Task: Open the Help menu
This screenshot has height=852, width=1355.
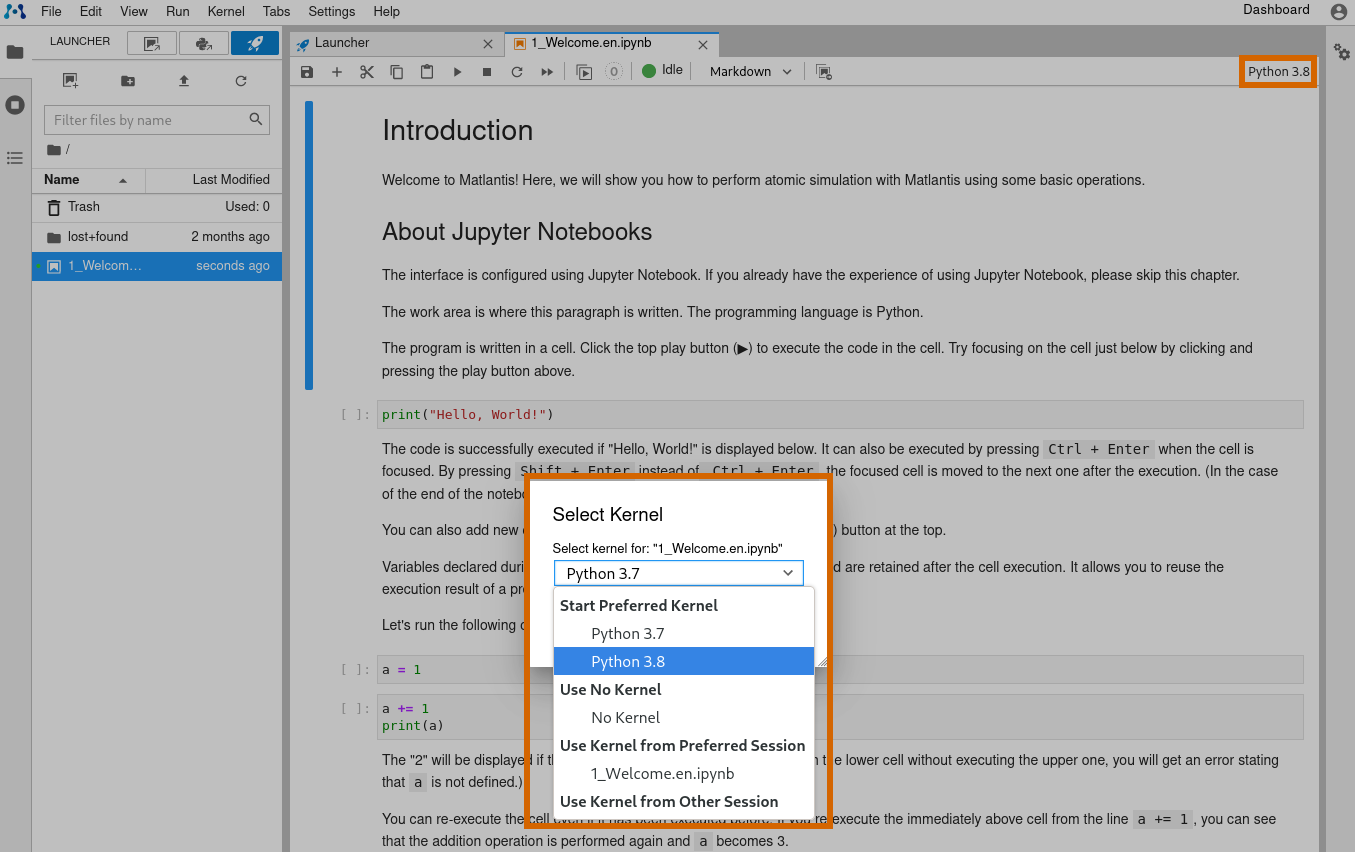Action: [386, 12]
